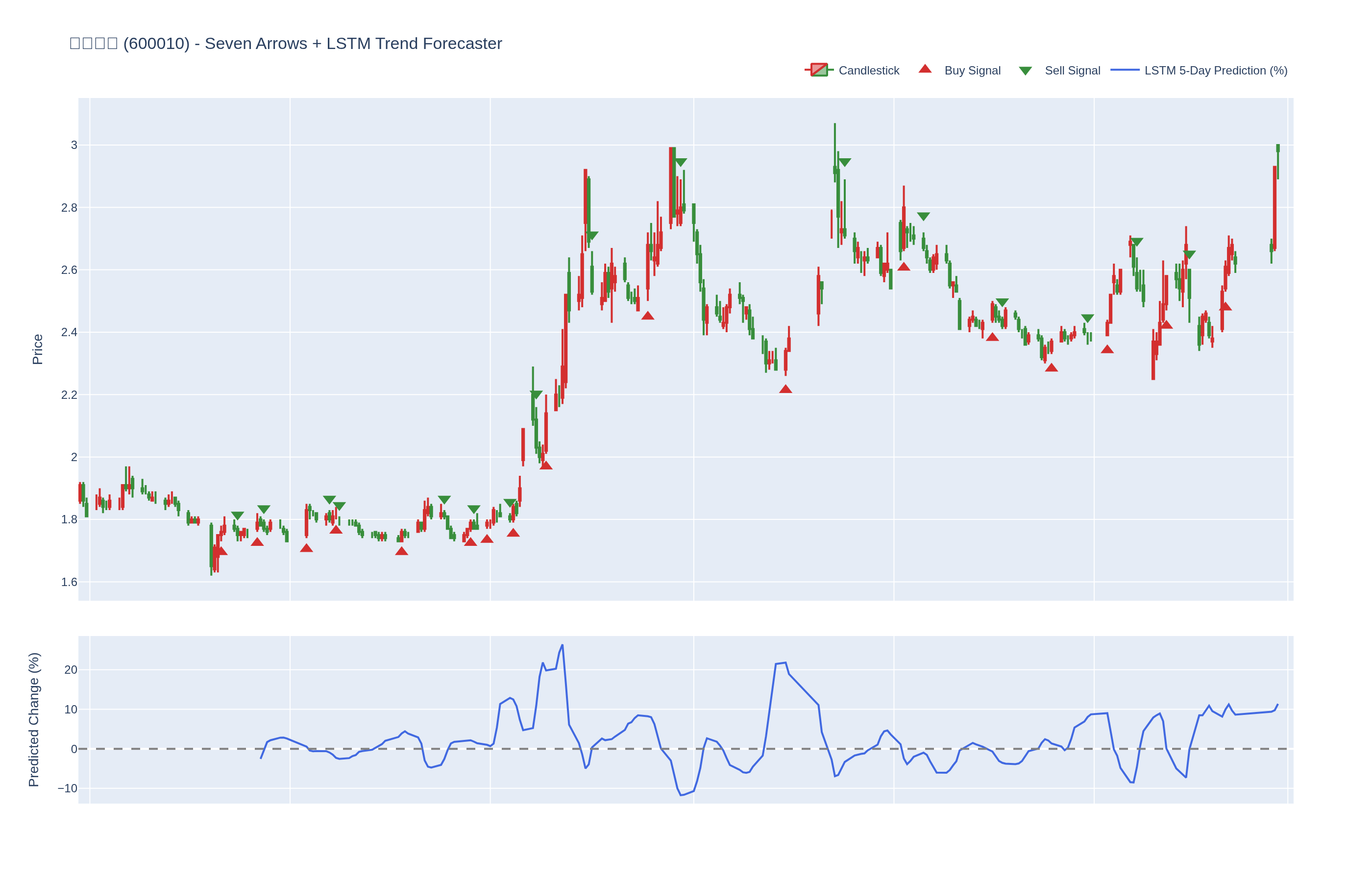The image size is (1372, 882).
Task: Click the green Sell Signal triangle in legend
Action: click(x=1025, y=71)
